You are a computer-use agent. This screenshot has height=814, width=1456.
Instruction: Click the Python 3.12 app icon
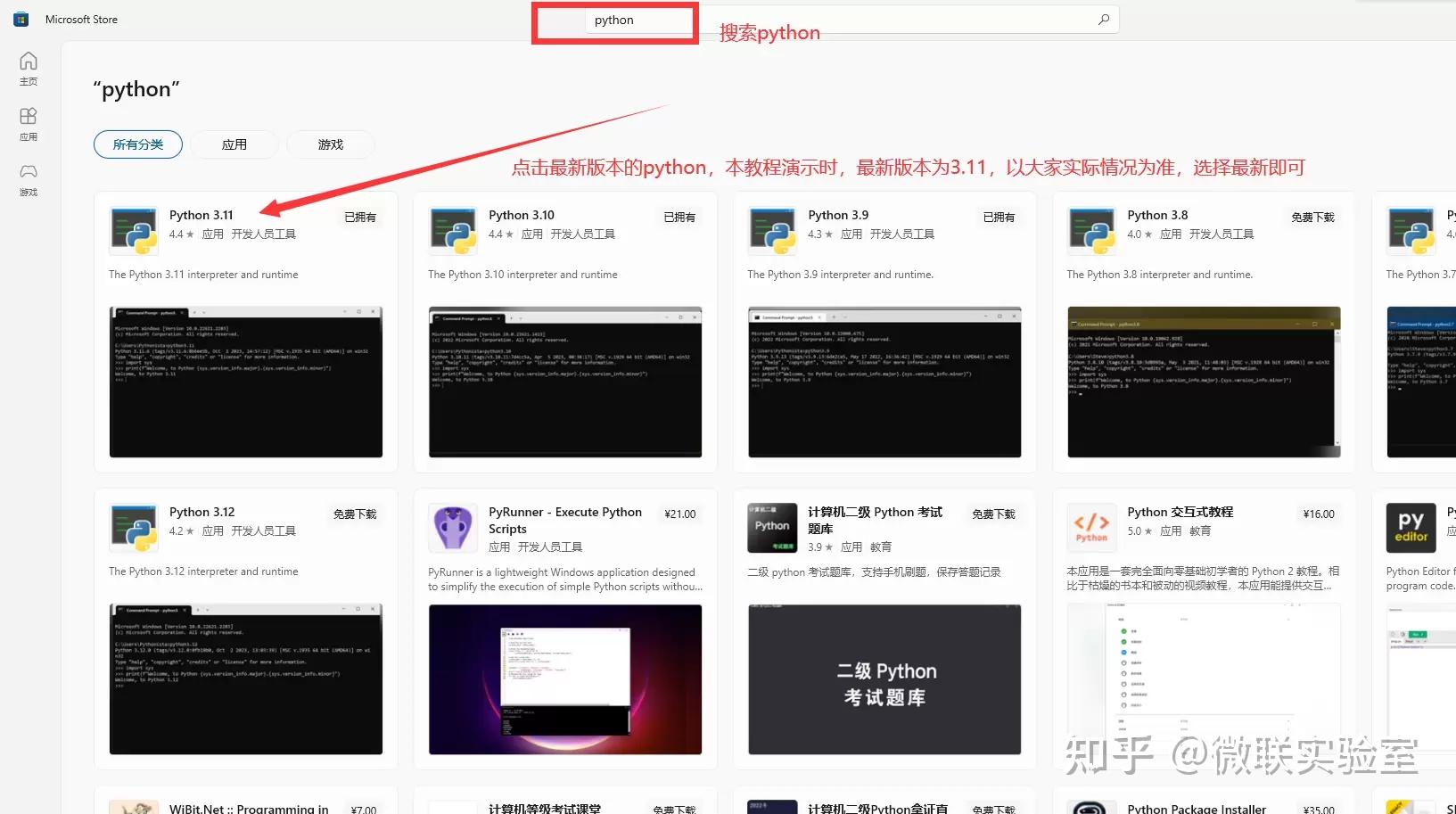(x=134, y=527)
